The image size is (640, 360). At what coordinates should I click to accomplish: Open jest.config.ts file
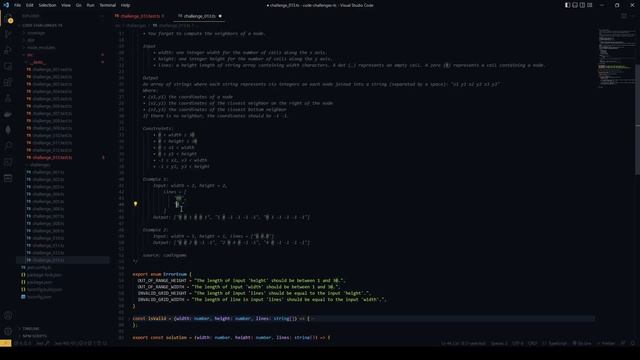(x=39, y=268)
